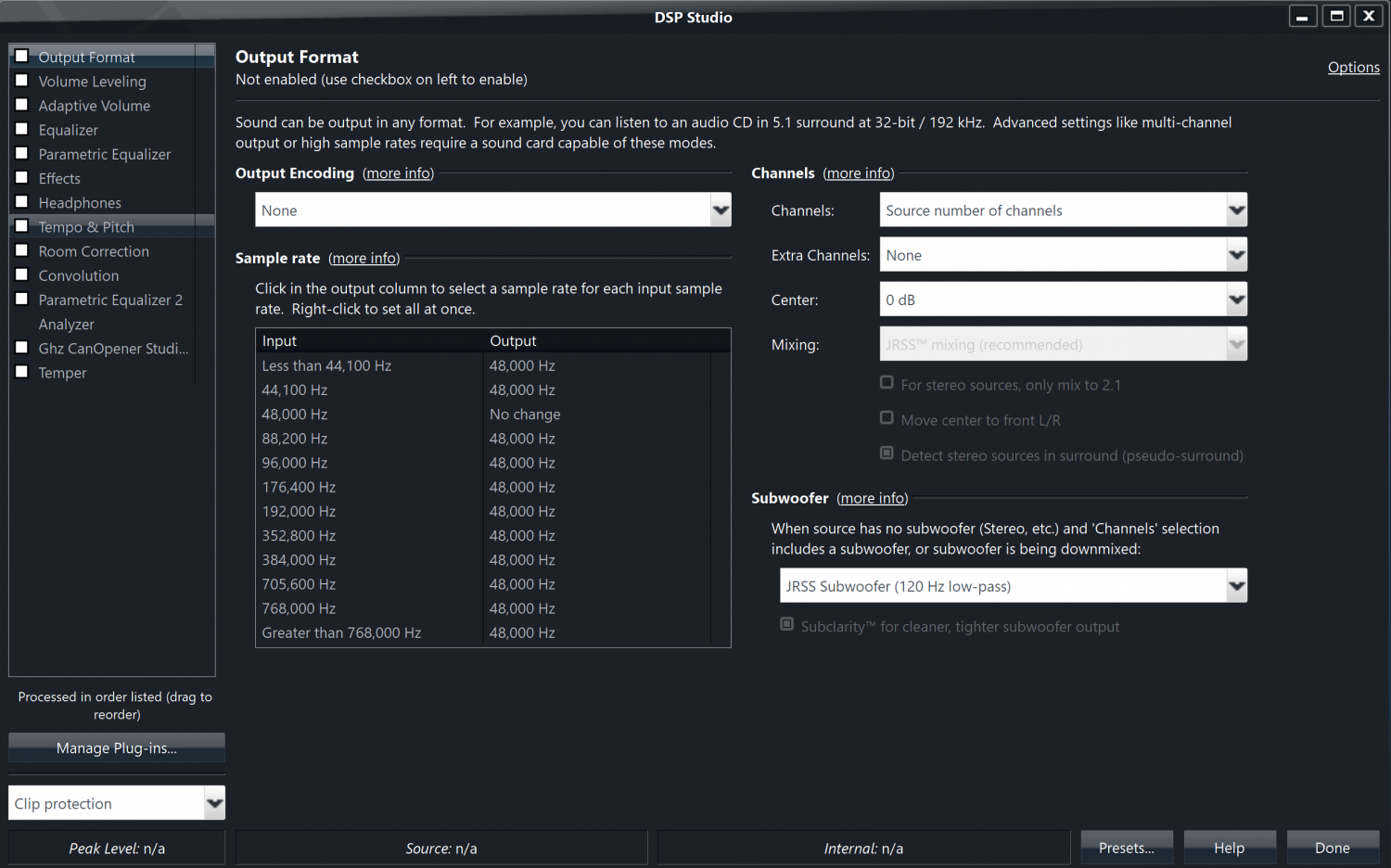The width and height of the screenshot is (1391, 868).
Task: Open Sample rate 'more info' link
Action: 364,259
